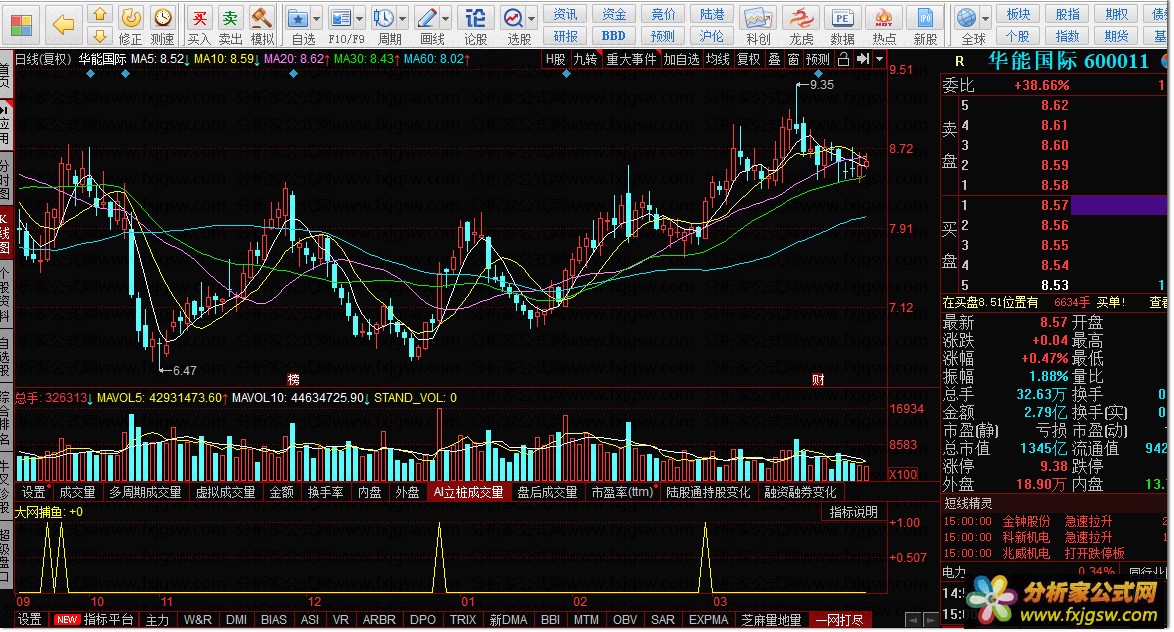Select the 一网打尽 indicator tab

click(x=839, y=620)
